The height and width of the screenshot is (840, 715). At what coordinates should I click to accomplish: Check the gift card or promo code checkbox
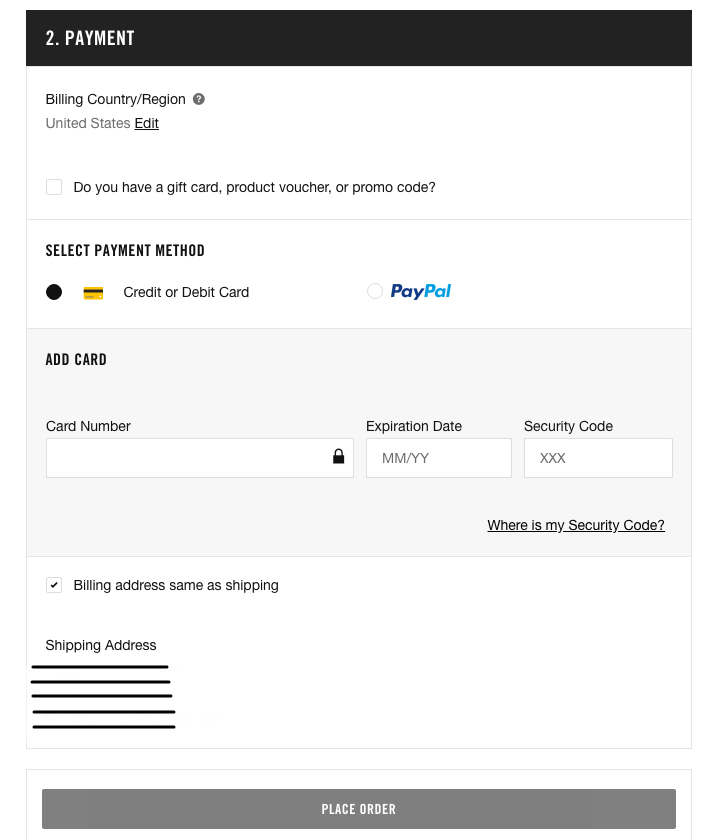pos(54,187)
